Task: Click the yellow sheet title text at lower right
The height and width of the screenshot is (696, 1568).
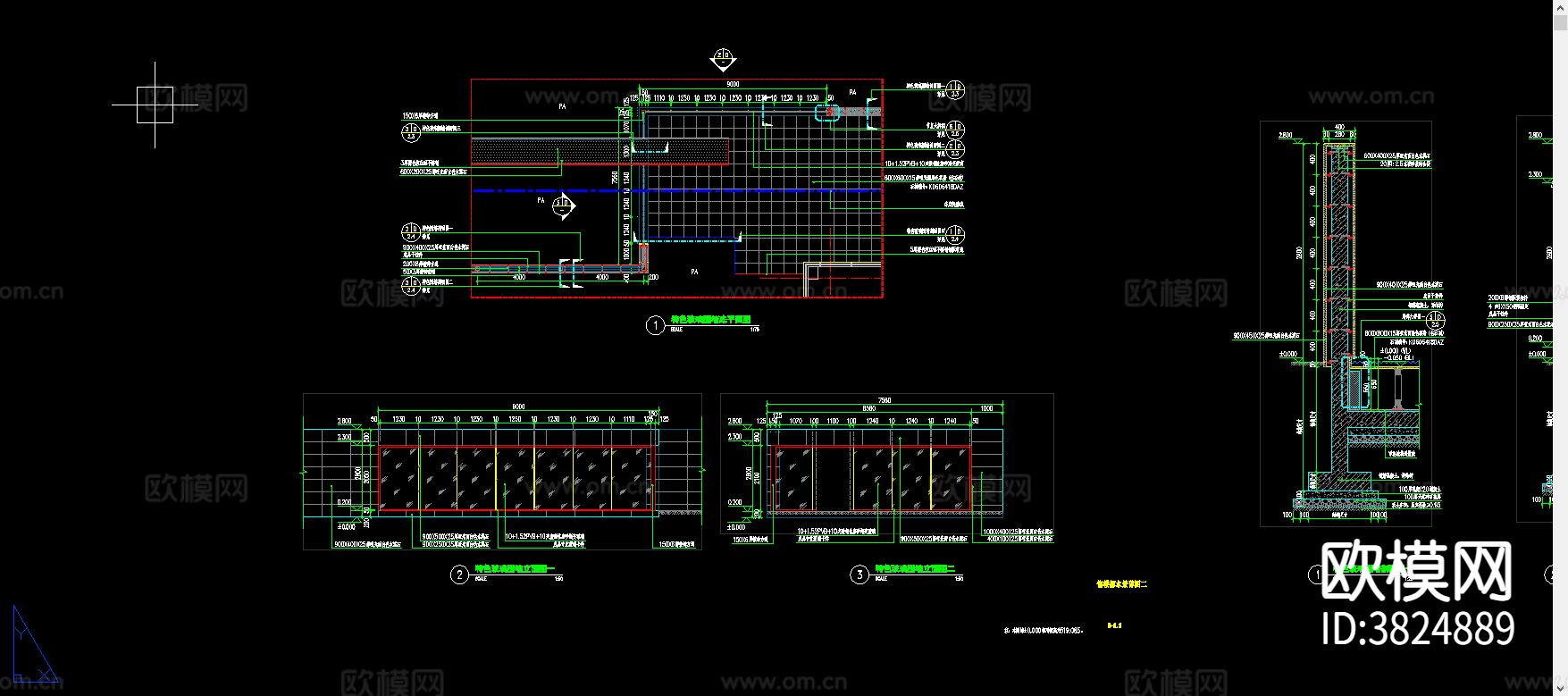Action: [1121, 584]
